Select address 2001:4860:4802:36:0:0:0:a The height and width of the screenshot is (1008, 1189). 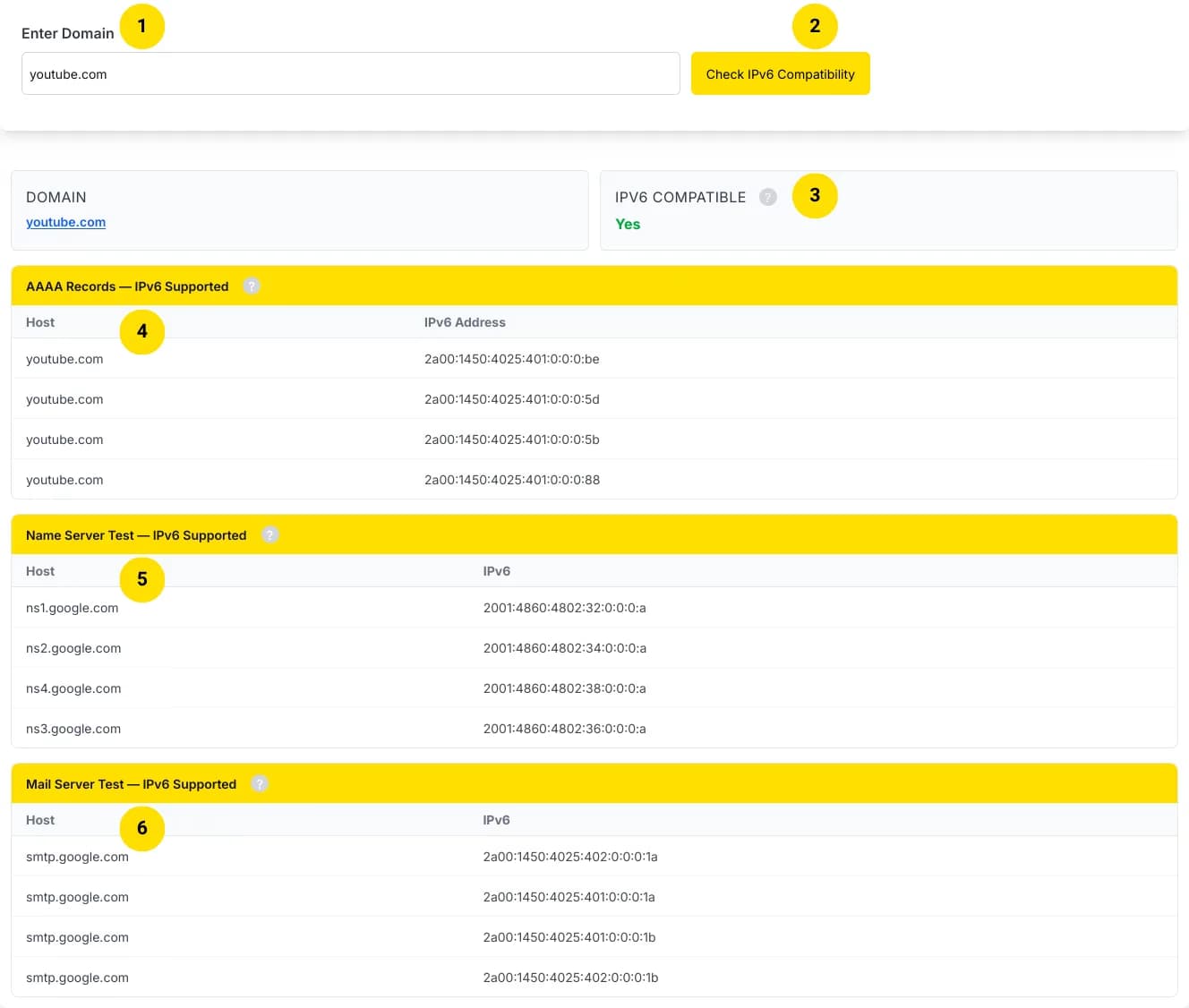[x=564, y=729]
